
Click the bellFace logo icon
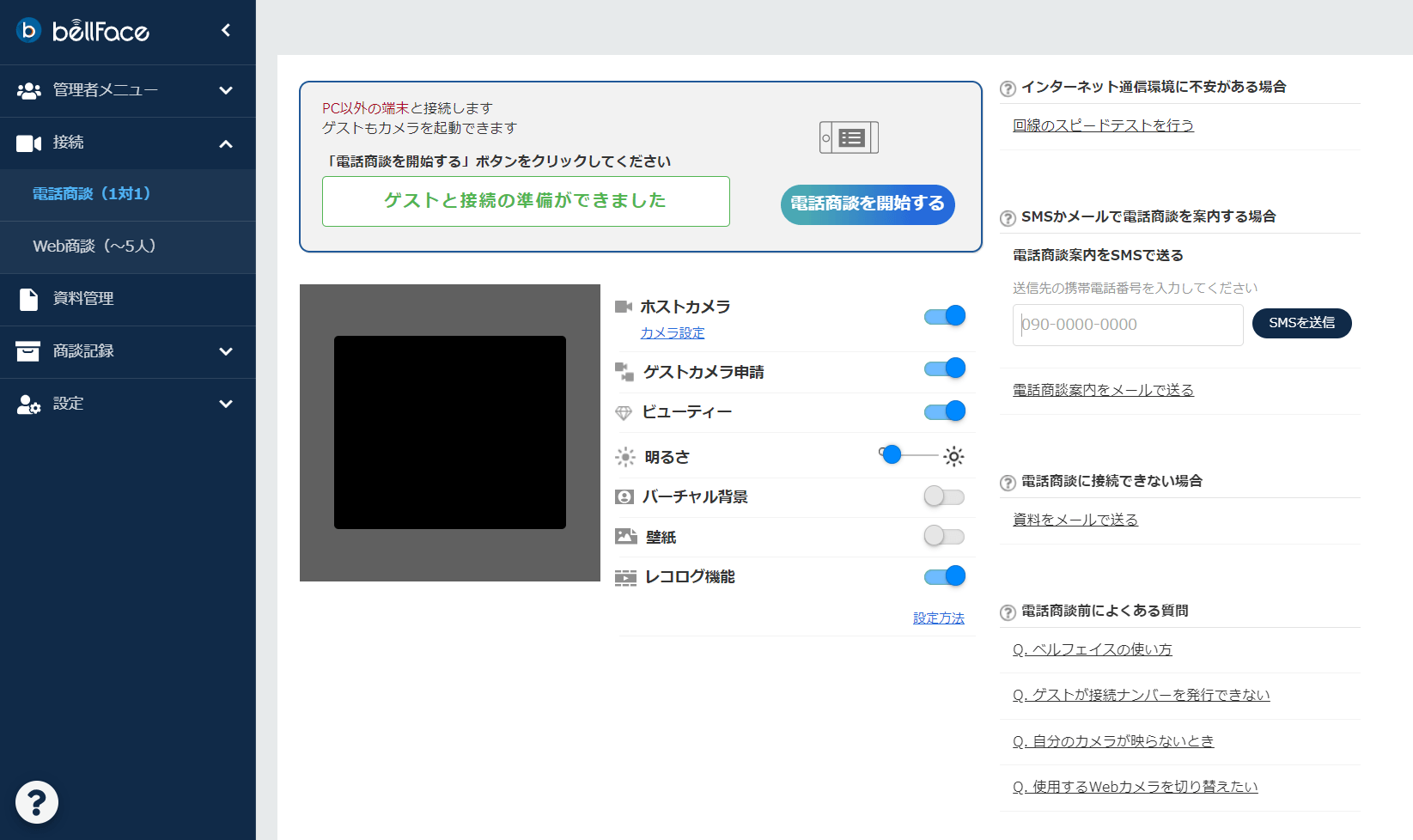pyautogui.click(x=29, y=30)
